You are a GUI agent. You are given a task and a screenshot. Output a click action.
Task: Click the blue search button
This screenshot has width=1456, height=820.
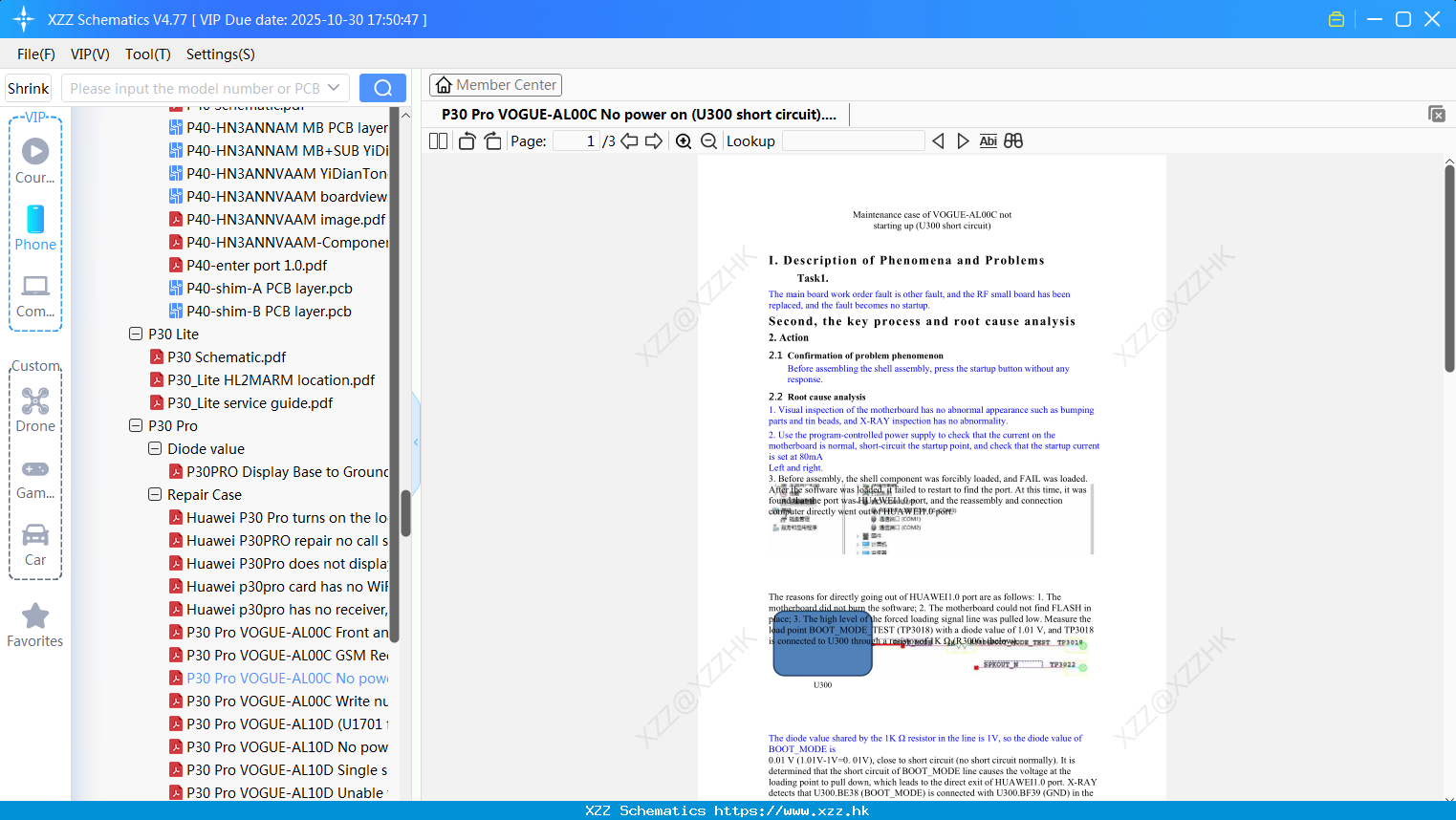coord(382,88)
